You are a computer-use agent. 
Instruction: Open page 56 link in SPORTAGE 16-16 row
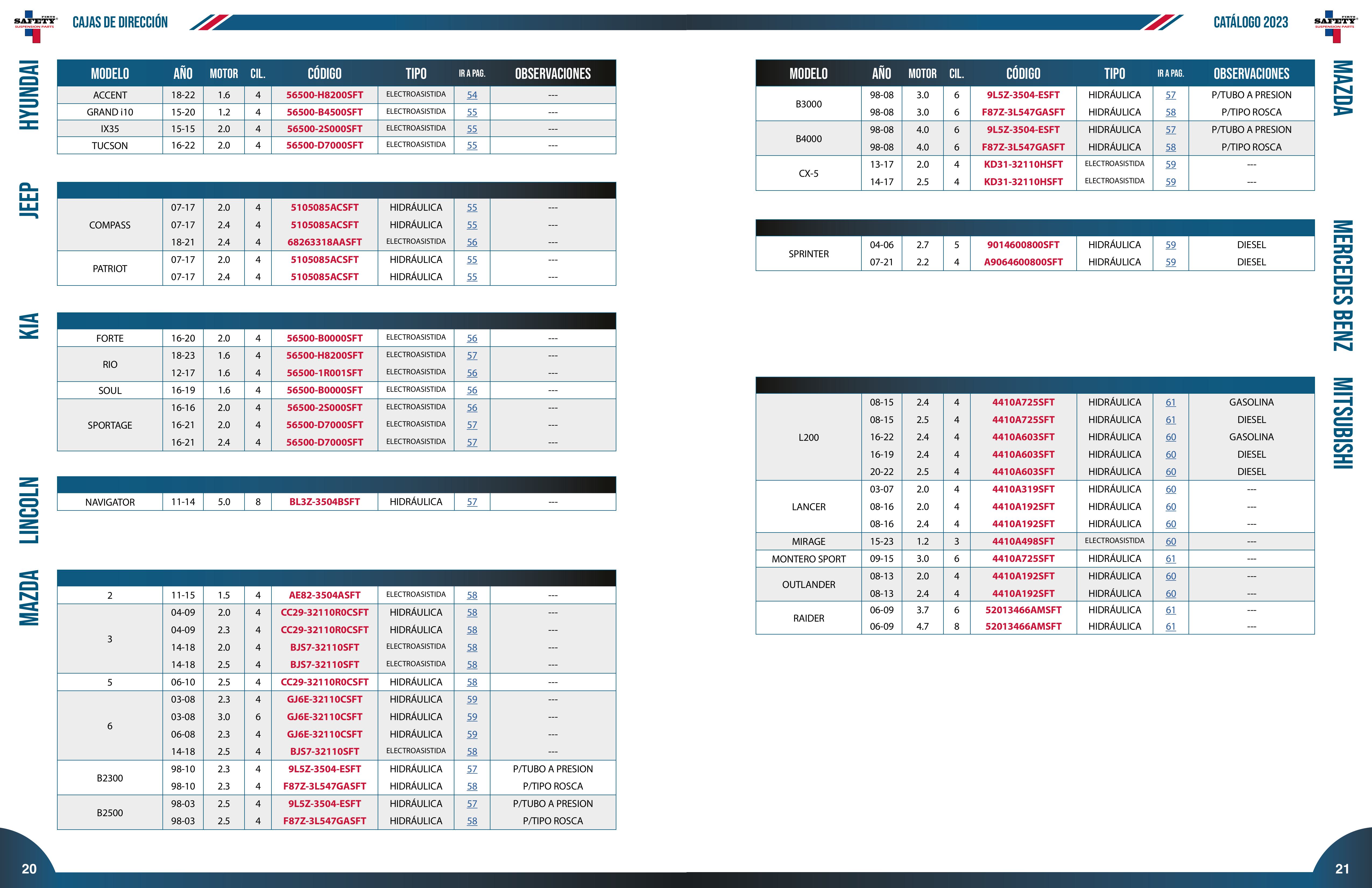click(472, 408)
